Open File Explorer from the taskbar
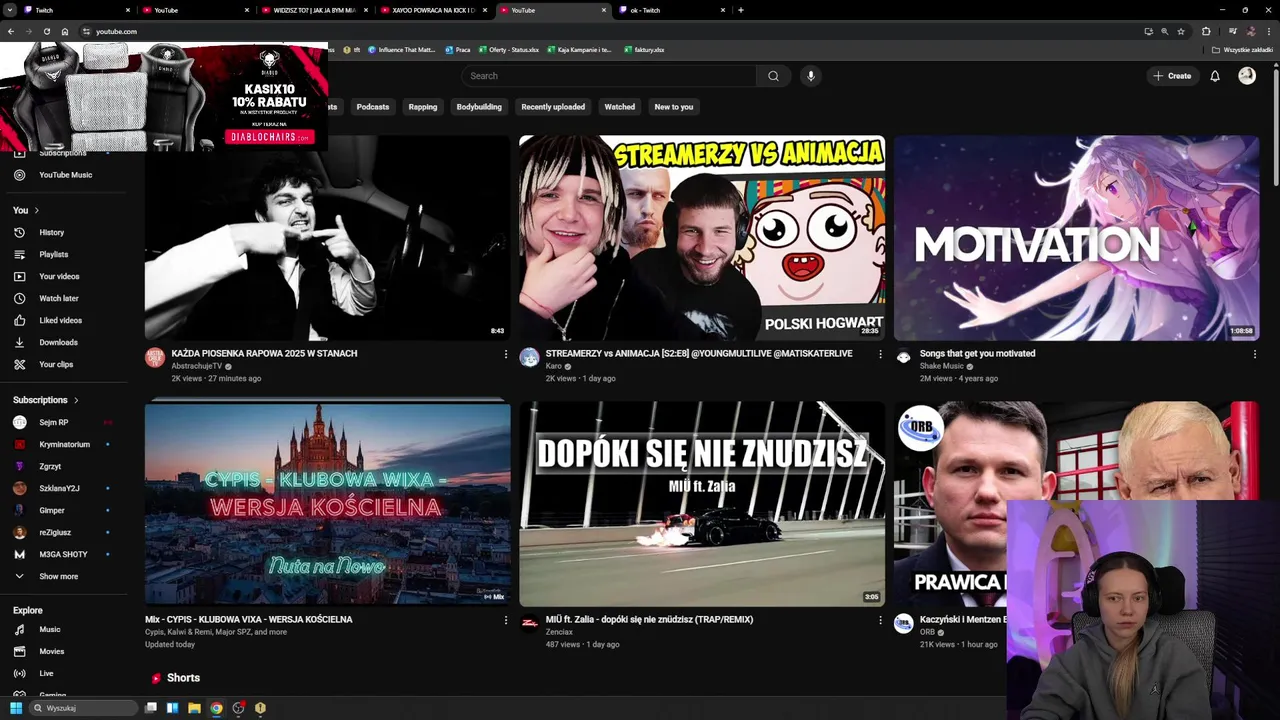 (194, 708)
